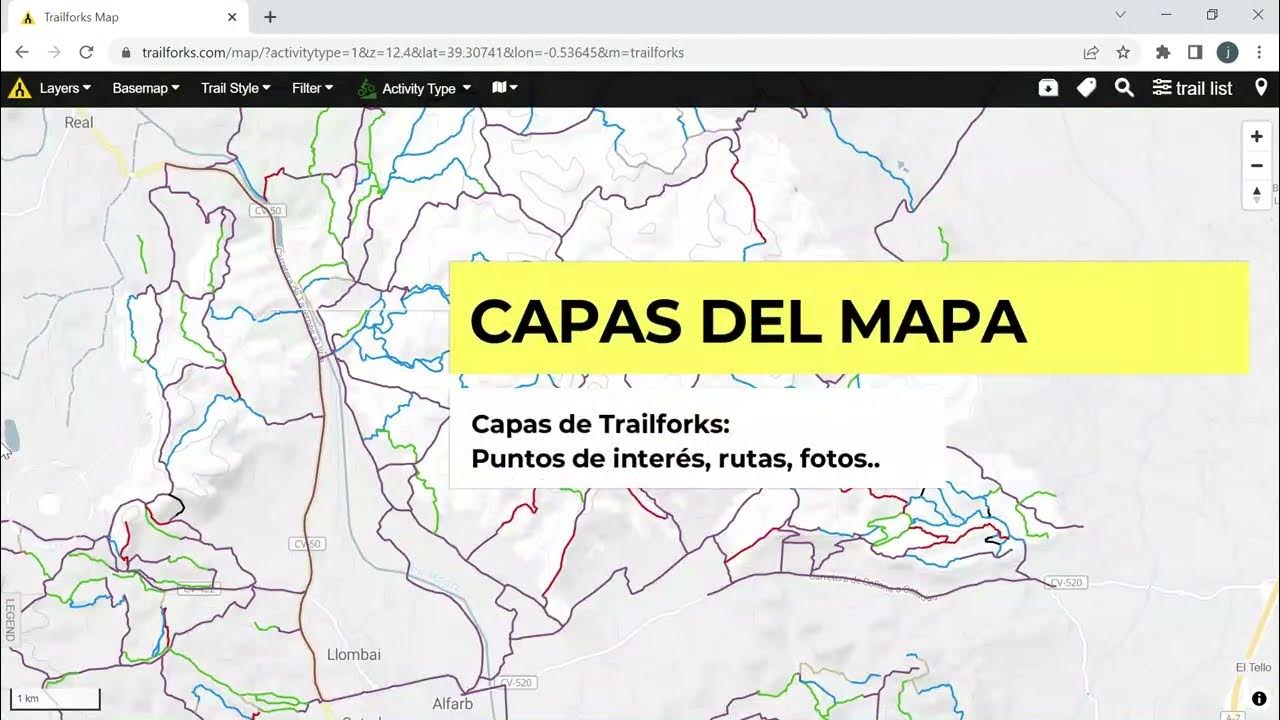Expand the Trail Style dropdown

tap(235, 88)
